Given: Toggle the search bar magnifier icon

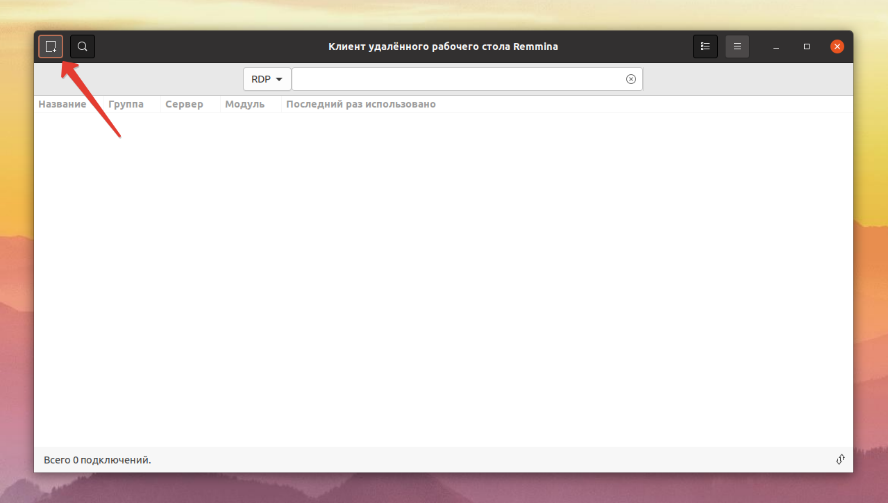Looking at the screenshot, I should pos(82,46).
